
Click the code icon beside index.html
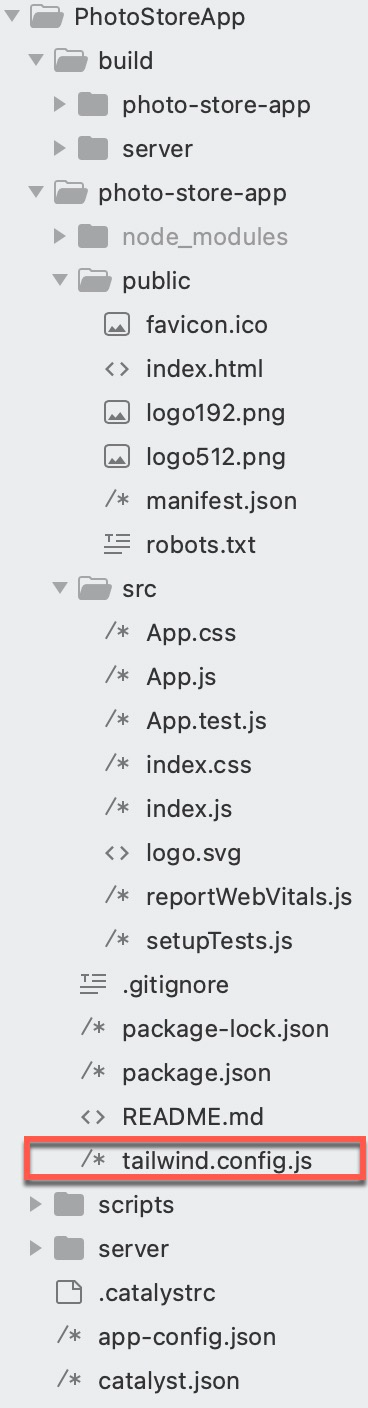tap(117, 369)
